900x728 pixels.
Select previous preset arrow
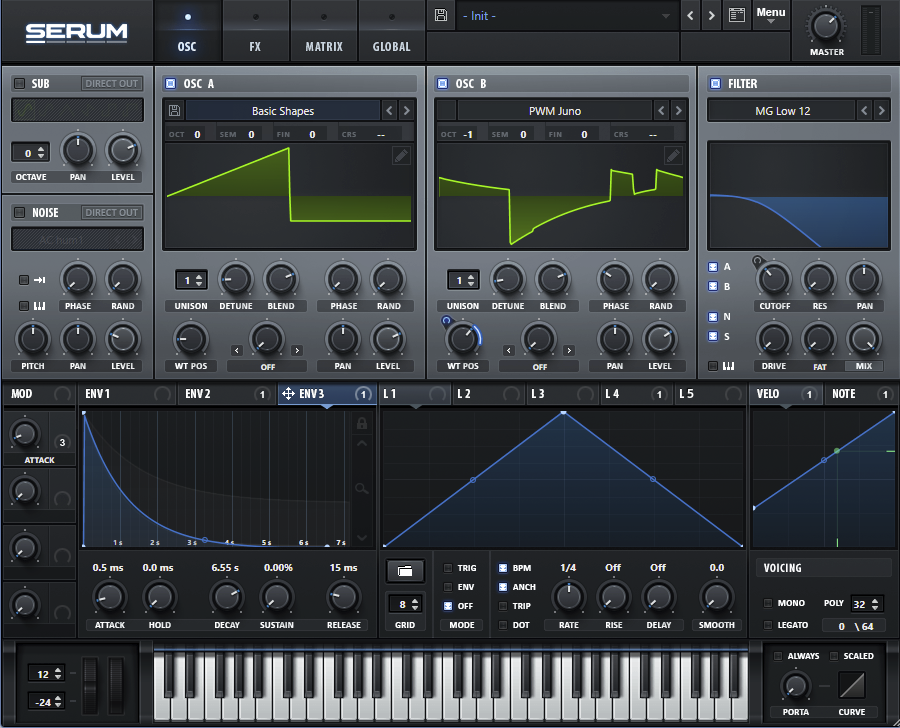pyautogui.click(x=690, y=16)
